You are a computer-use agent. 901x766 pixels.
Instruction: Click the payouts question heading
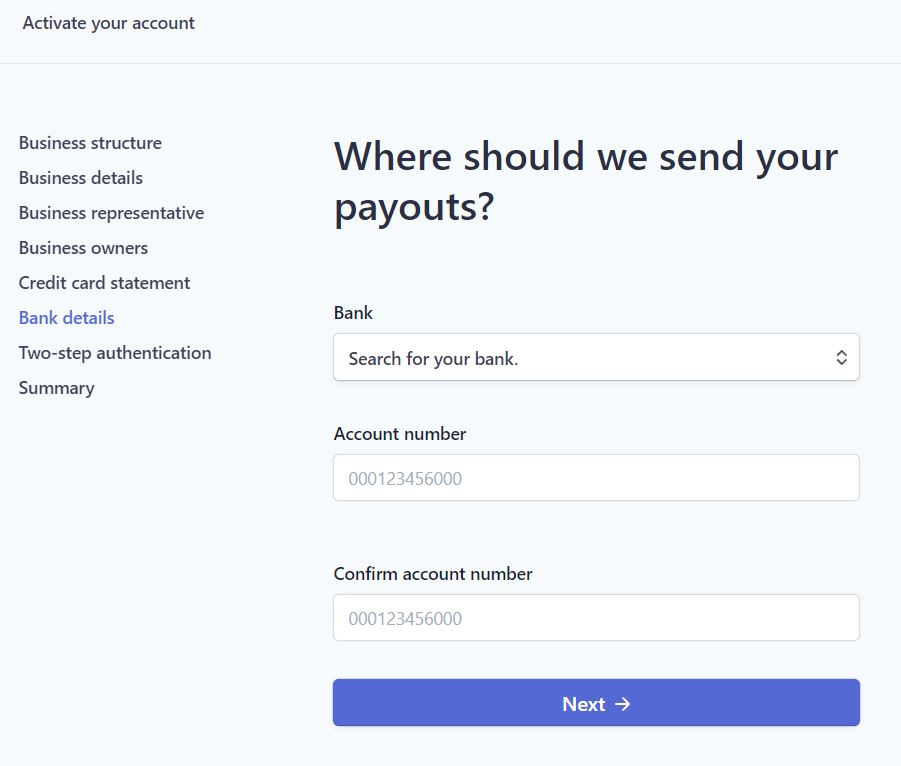[586, 182]
